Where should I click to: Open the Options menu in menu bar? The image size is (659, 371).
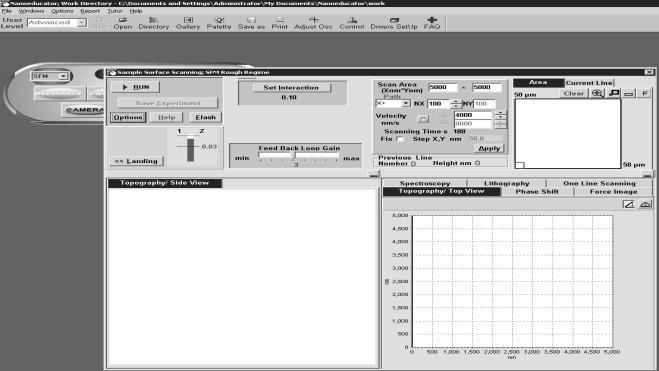coord(62,11)
